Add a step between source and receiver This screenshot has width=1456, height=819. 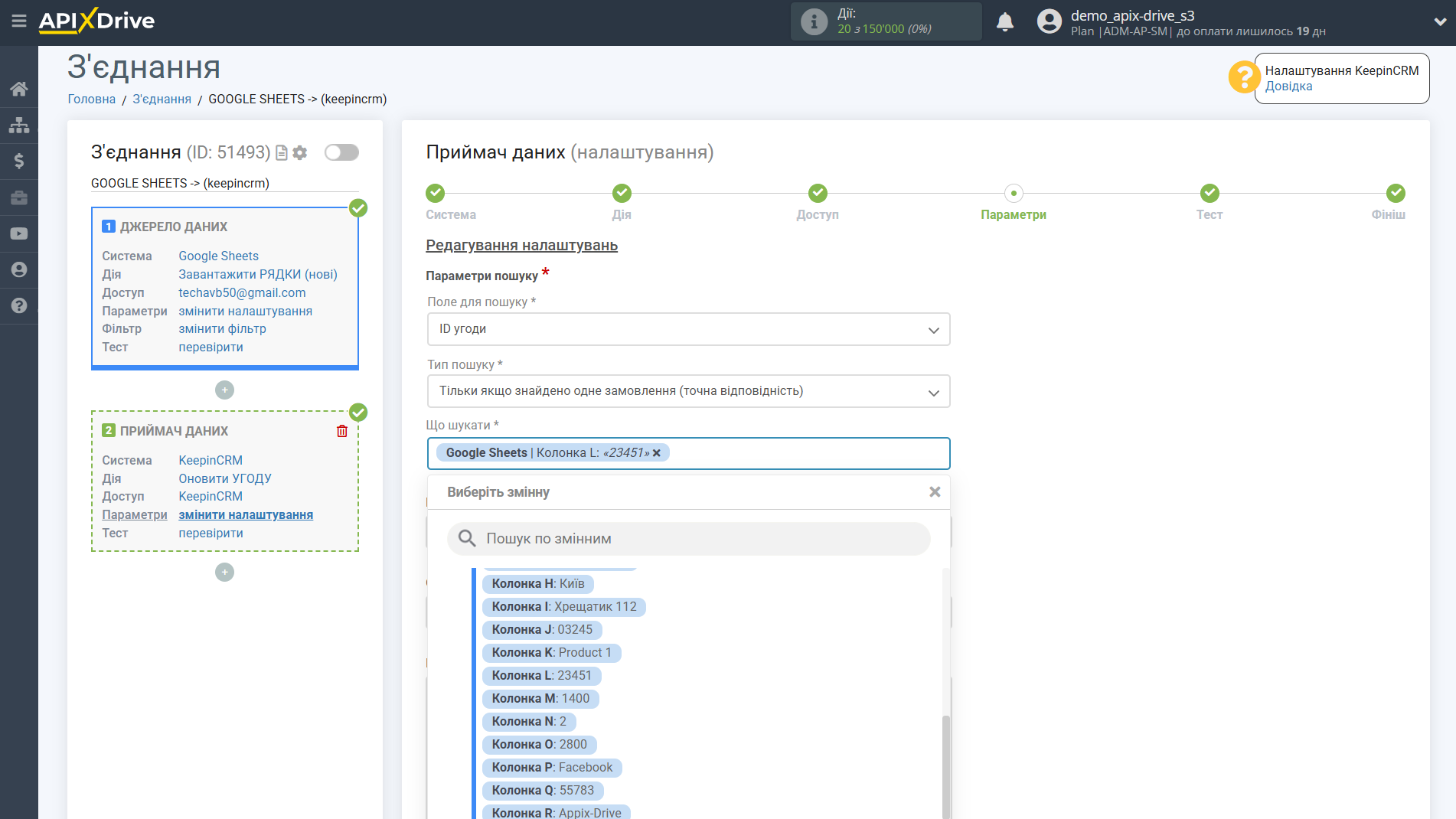224,390
